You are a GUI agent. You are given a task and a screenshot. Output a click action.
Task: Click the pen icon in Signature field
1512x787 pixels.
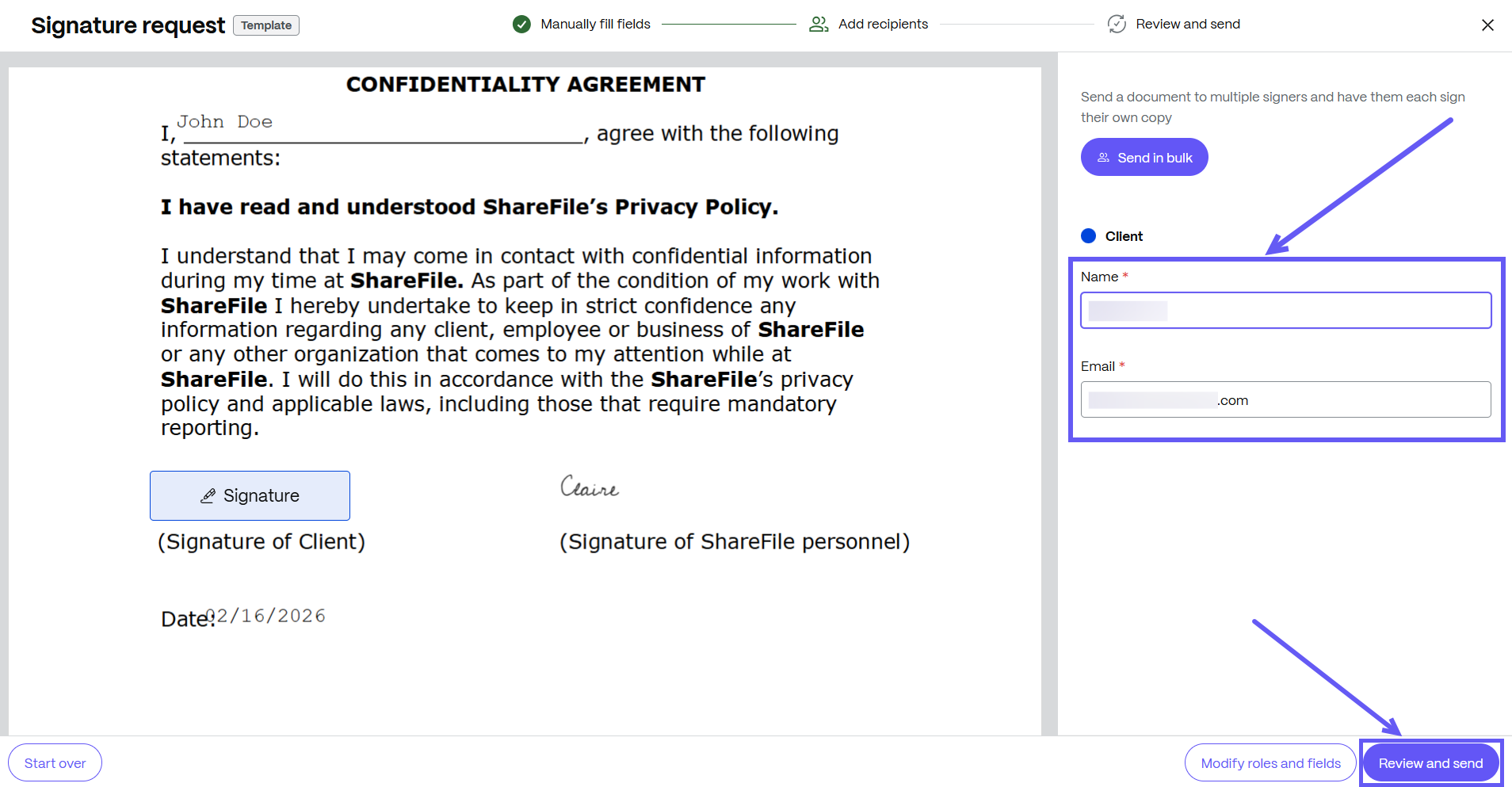click(208, 496)
